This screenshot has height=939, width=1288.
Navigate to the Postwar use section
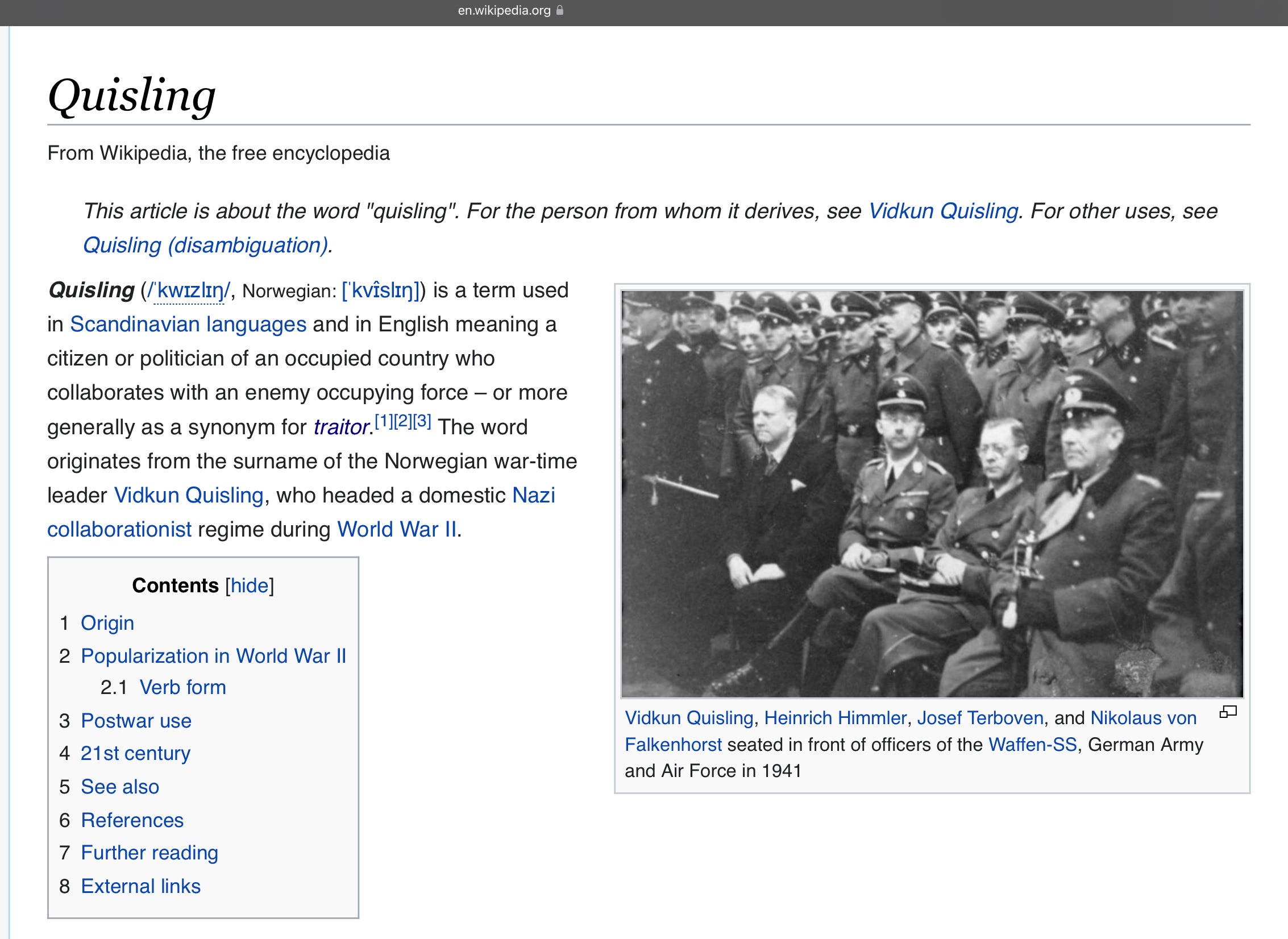pos(136,721)
